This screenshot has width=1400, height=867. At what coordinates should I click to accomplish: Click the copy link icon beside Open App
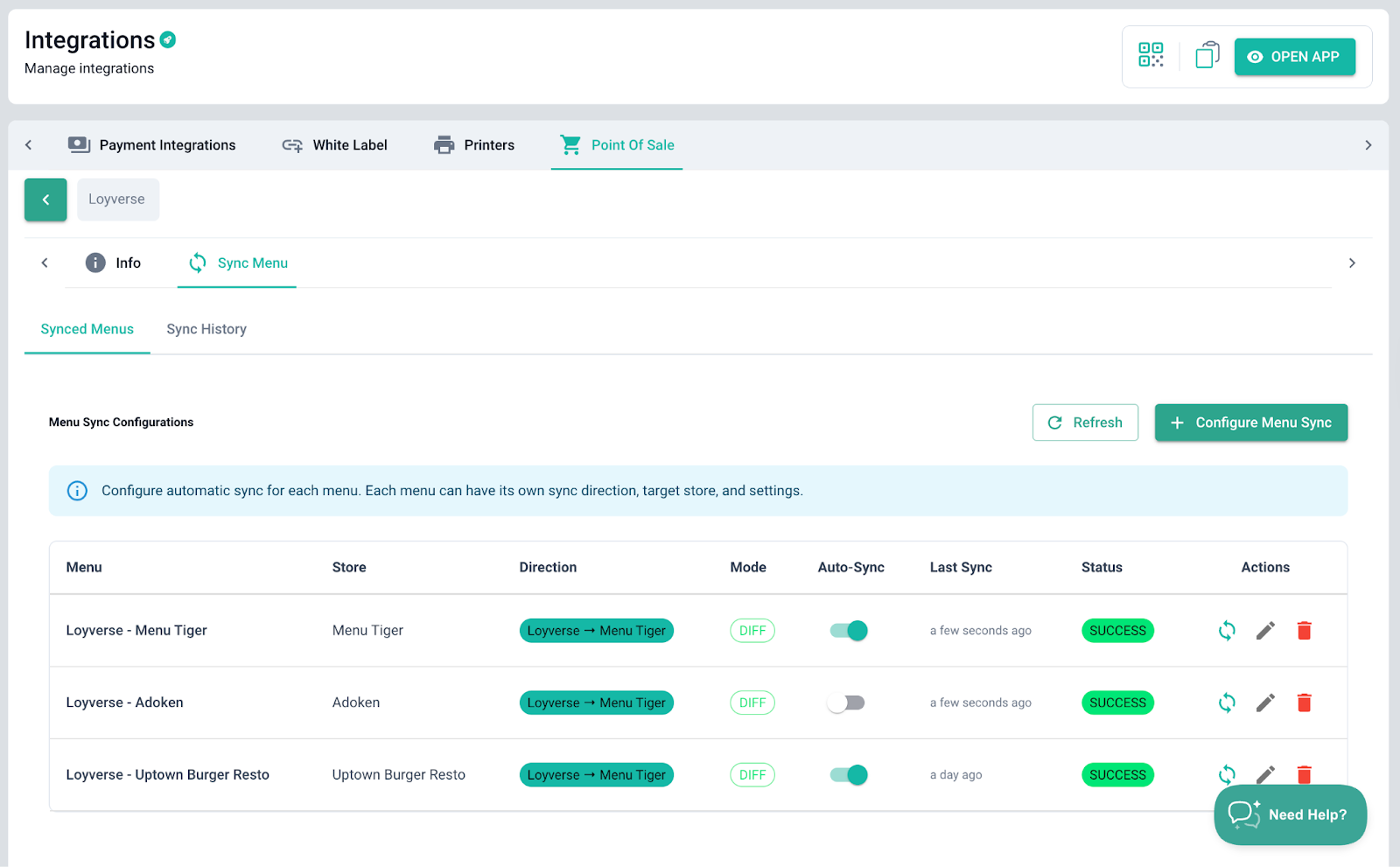(1207, 55)
